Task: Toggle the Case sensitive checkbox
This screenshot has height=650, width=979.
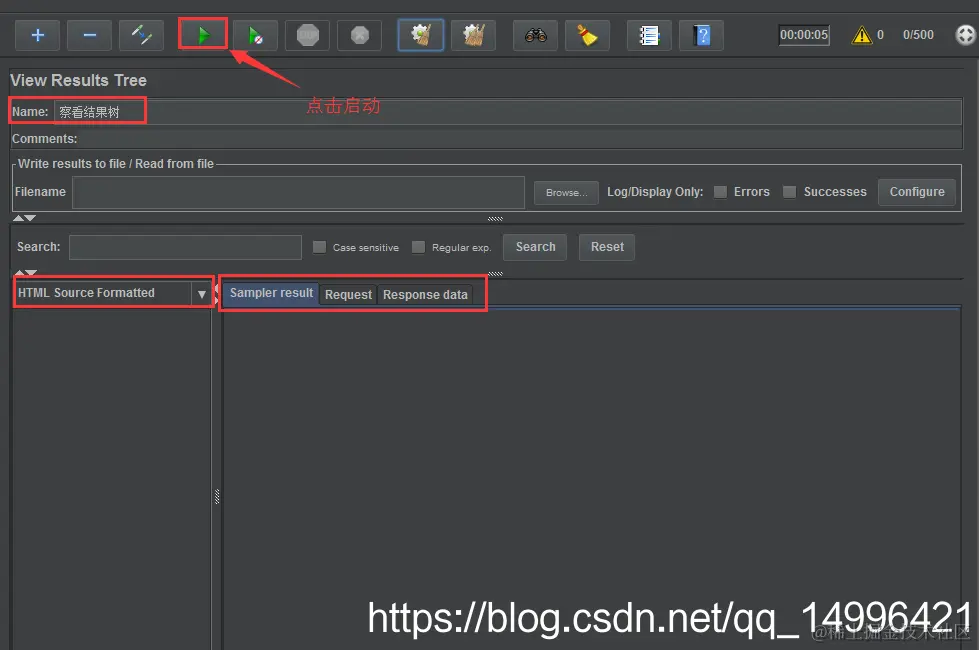Action: pos(319,247)
